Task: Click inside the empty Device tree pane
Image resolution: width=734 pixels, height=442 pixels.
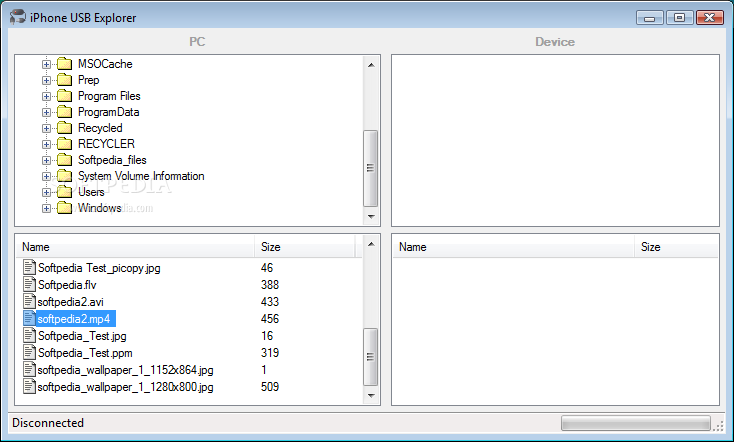Action: (555, 140)
